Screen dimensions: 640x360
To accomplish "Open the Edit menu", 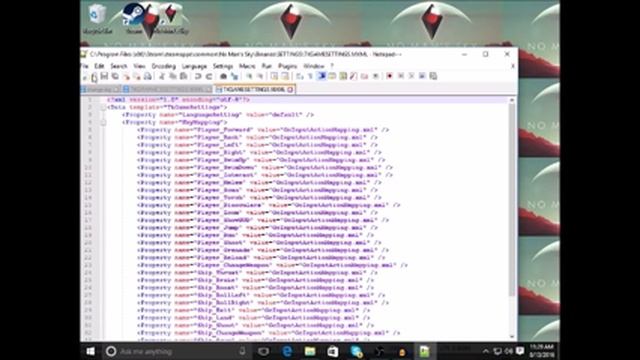I will [x=99, y=66].
